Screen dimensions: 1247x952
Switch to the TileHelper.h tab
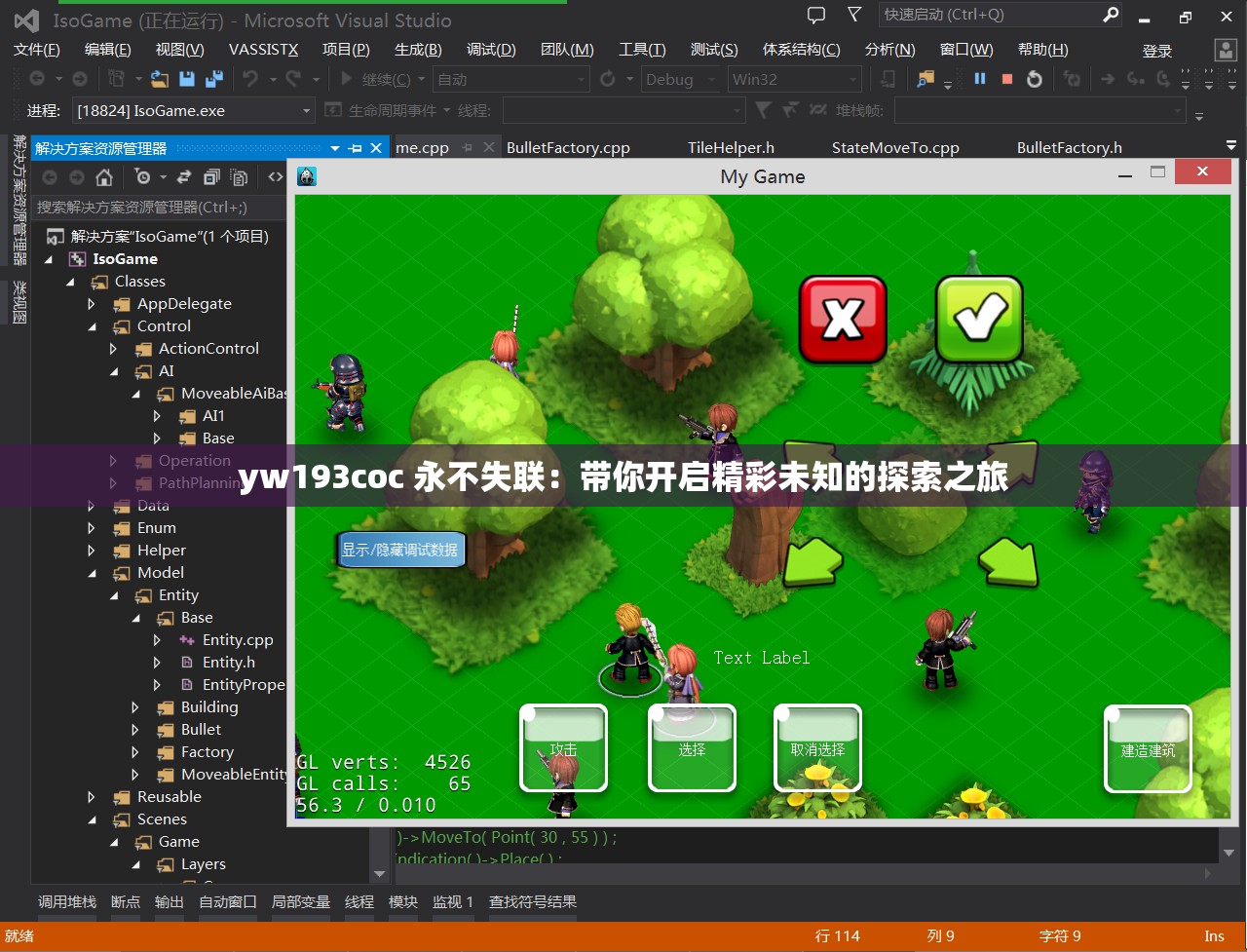[x=731, y=147]
